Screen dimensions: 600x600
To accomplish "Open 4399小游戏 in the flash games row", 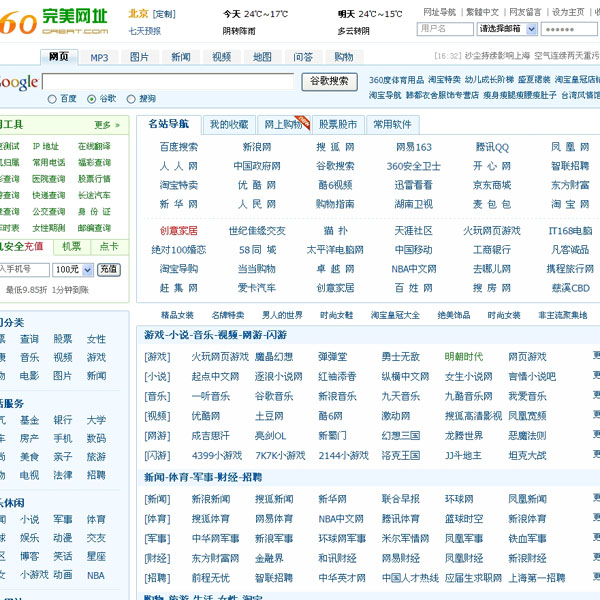I will (217, 455).
